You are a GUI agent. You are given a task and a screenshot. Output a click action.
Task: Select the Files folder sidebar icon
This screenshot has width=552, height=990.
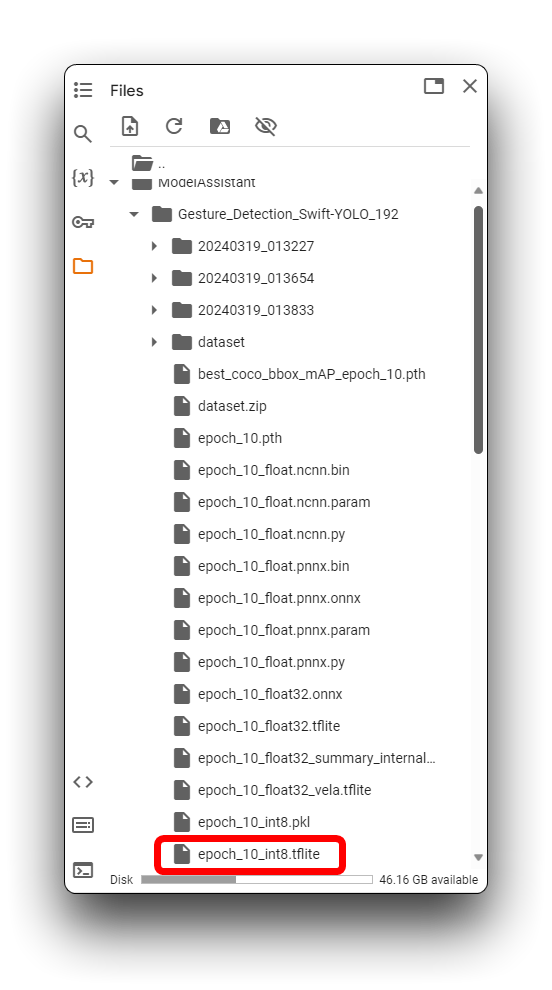pos(83,266)
